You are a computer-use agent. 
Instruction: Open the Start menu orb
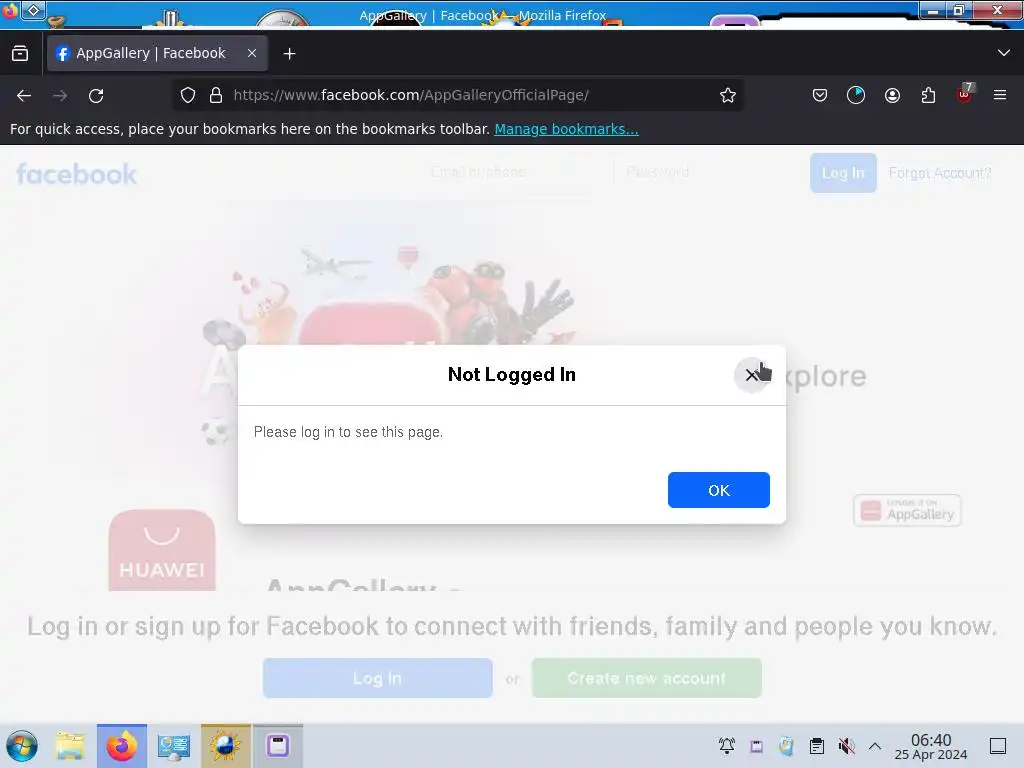coord(22,746)
